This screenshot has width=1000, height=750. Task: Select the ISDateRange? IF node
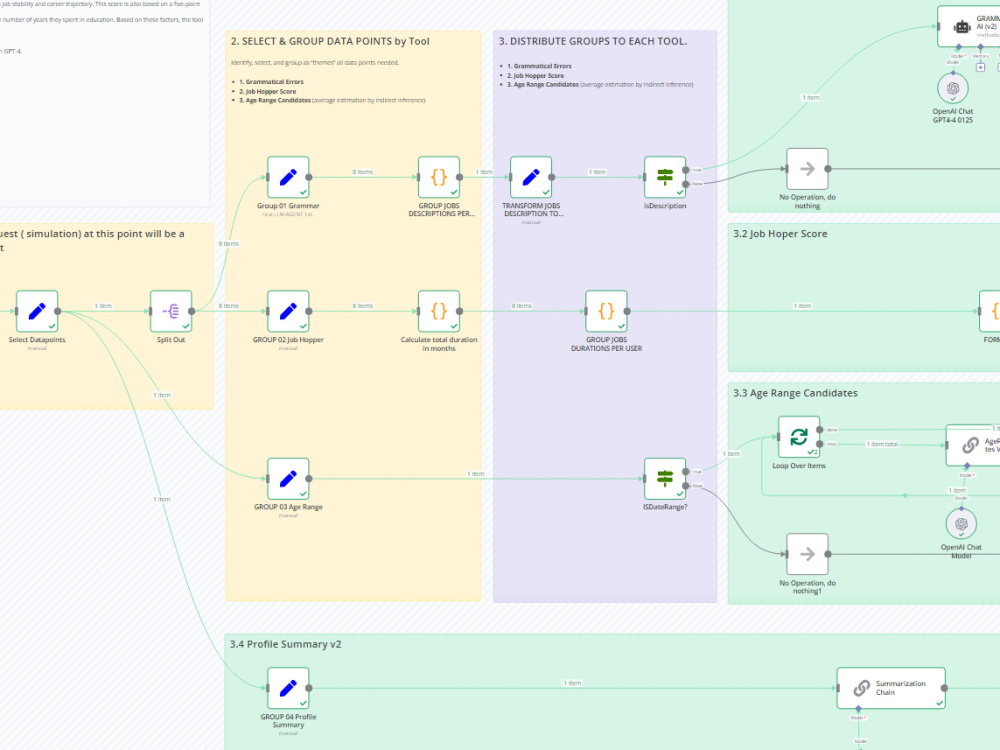[665, 479]
